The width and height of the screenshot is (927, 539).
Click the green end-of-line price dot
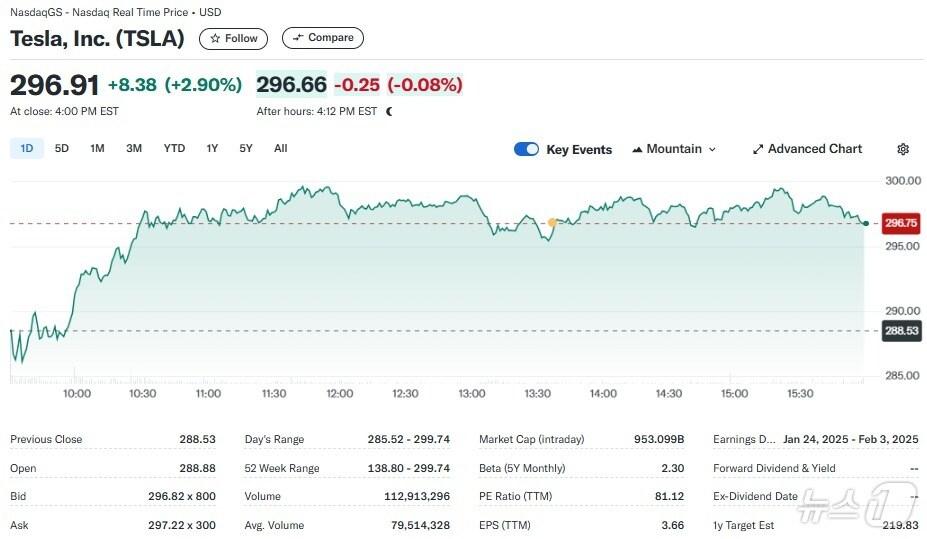click(x=866, y=223)
